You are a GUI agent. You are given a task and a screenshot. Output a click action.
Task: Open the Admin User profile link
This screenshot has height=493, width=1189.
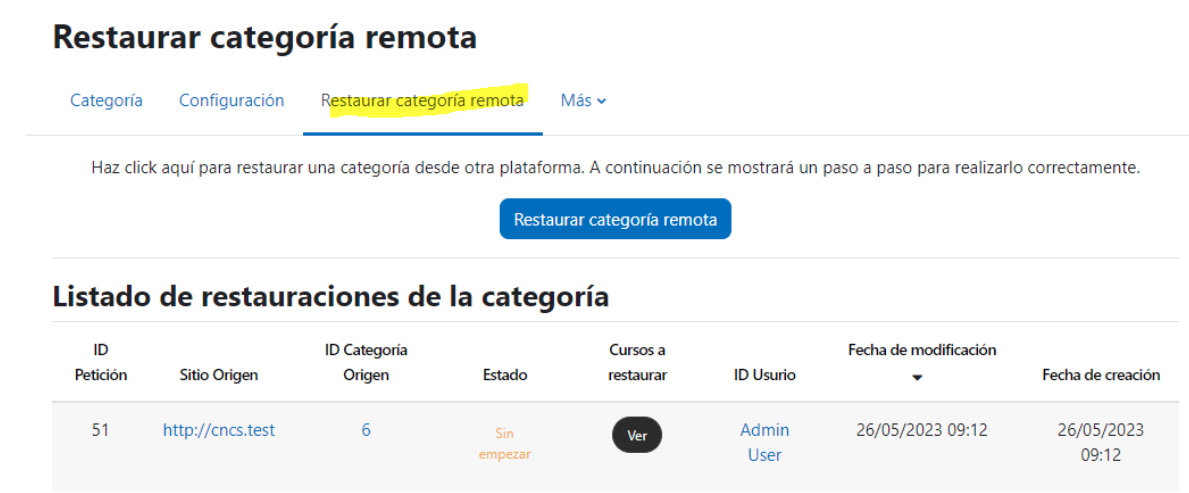764,442
